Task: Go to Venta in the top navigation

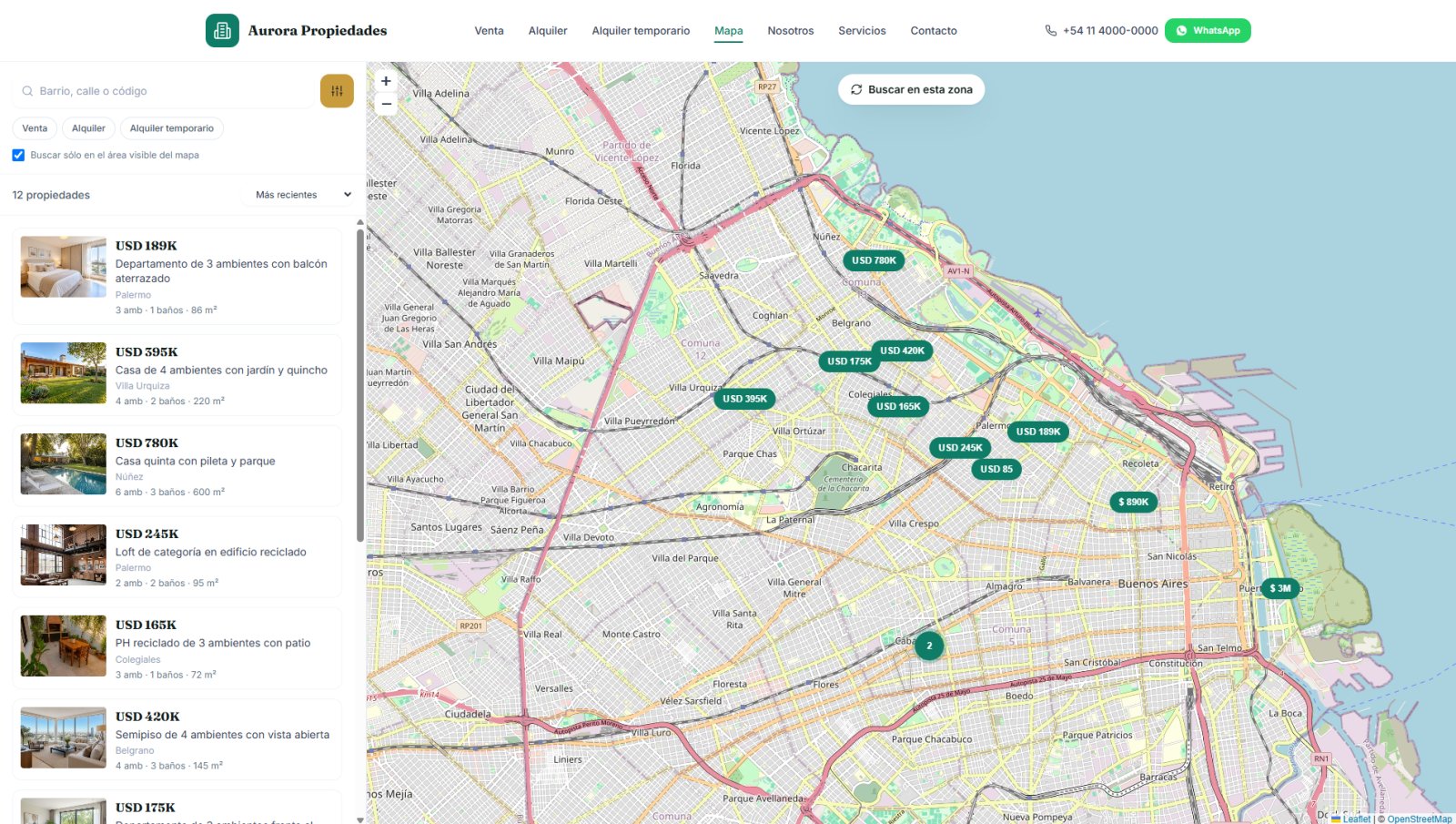Action: [489, 31]
